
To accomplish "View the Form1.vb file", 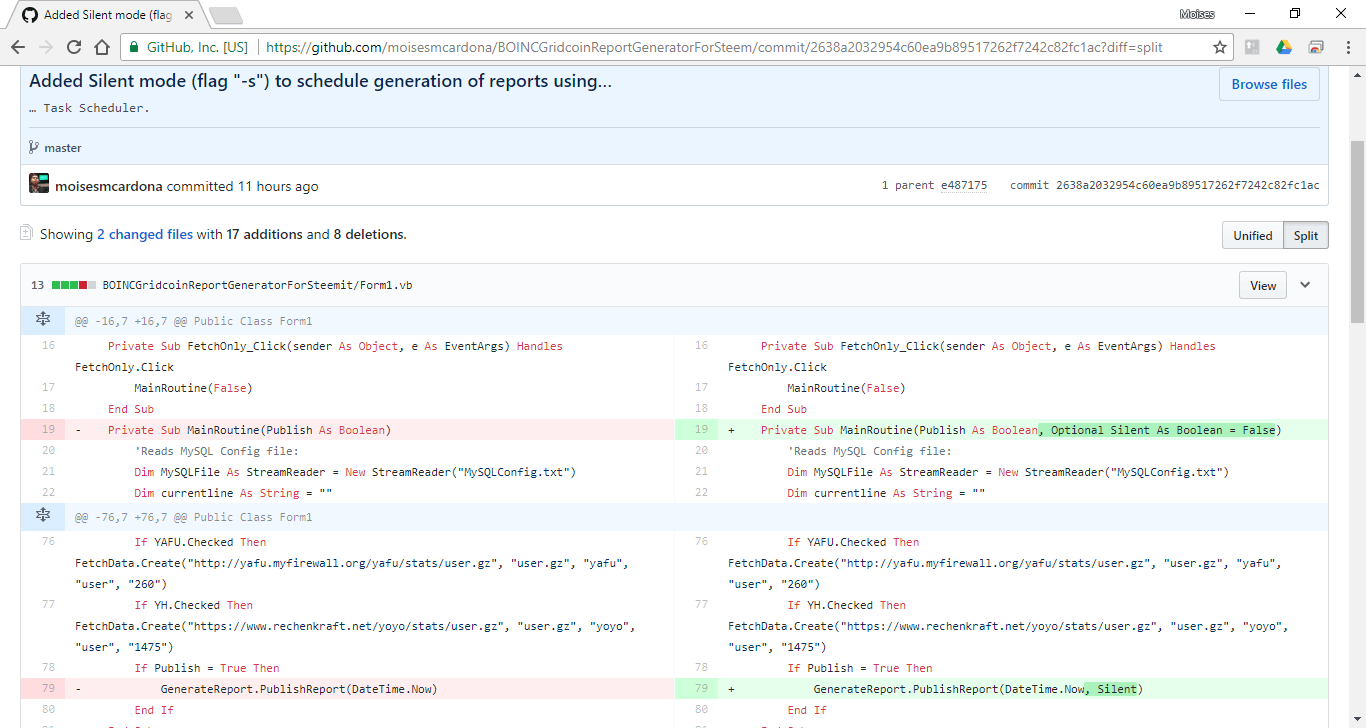I will tap(1263, 285).
